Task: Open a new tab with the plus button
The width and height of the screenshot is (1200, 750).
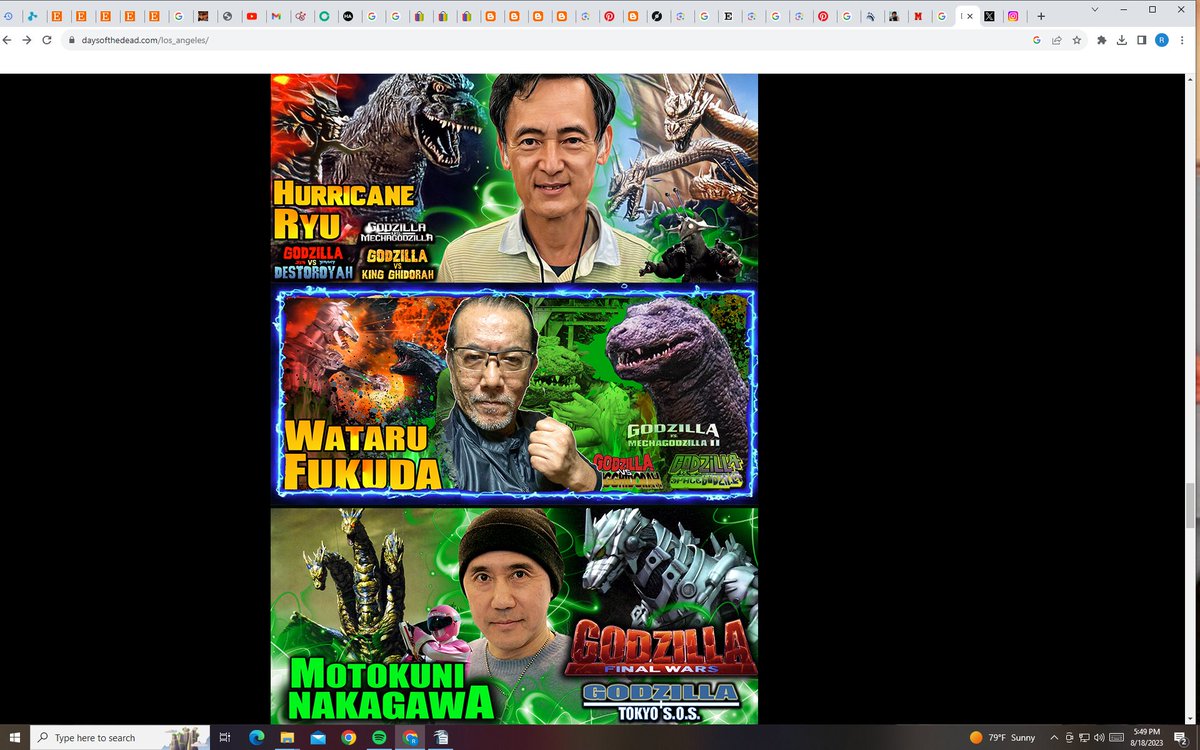Action: (1041, 16)
